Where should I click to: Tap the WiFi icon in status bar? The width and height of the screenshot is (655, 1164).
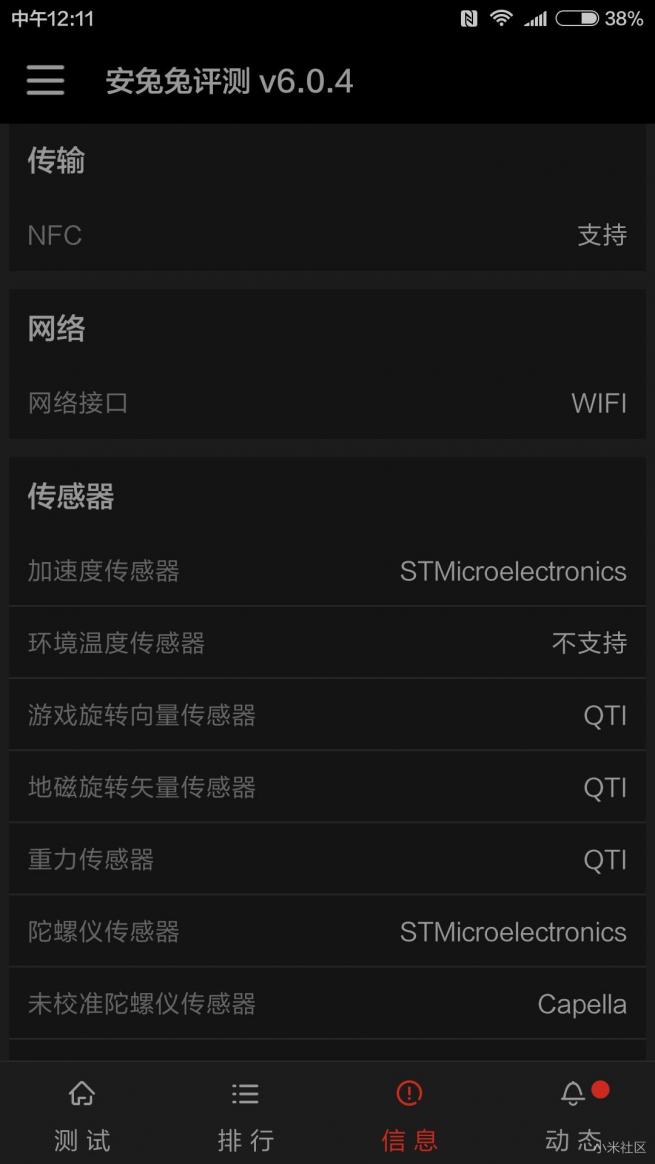(x=499, y=17)
